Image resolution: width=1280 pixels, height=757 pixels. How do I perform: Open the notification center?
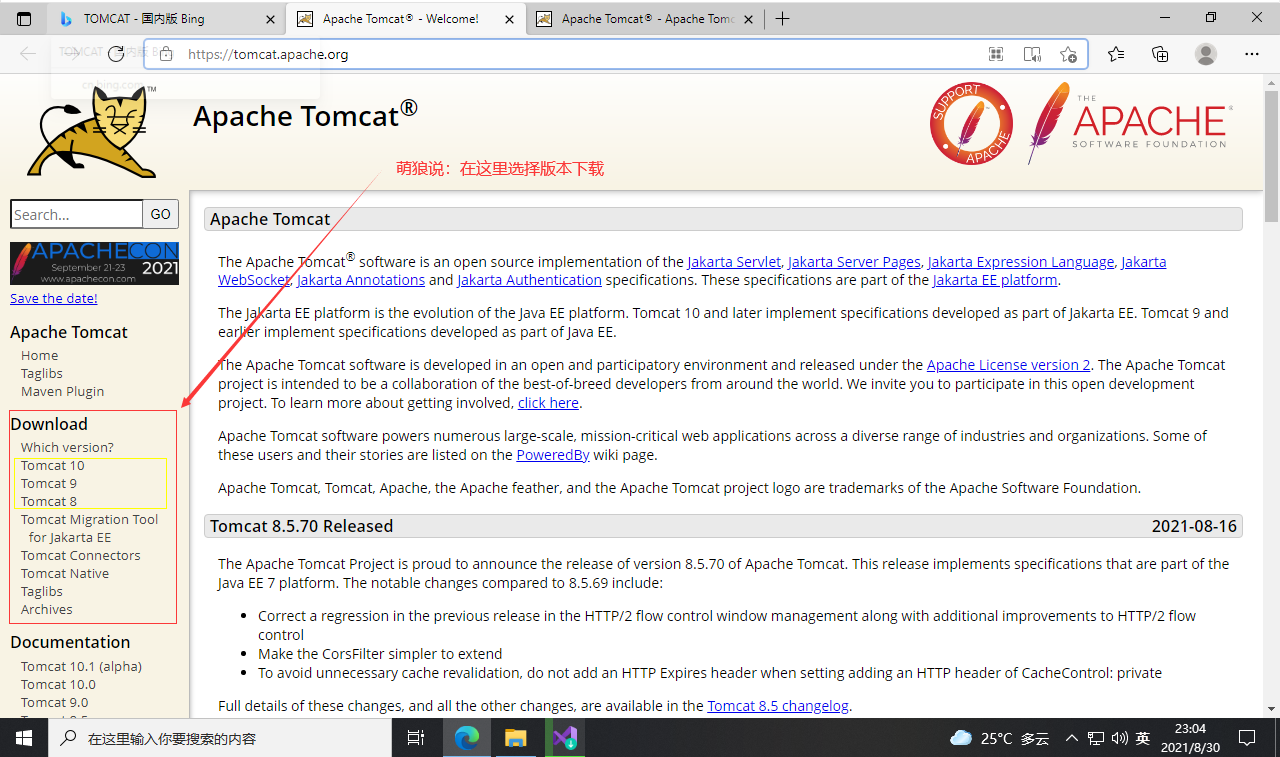pyautogui.click(x=1247, y=738)
